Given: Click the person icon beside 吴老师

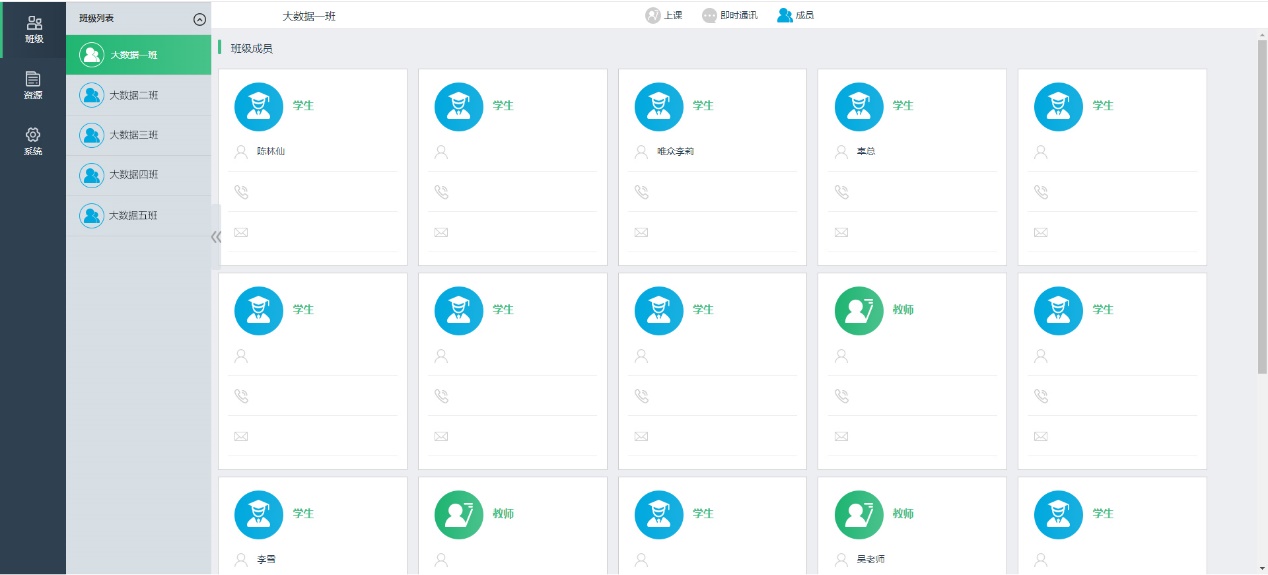Looking at the screenshot, I should [841, 560].
